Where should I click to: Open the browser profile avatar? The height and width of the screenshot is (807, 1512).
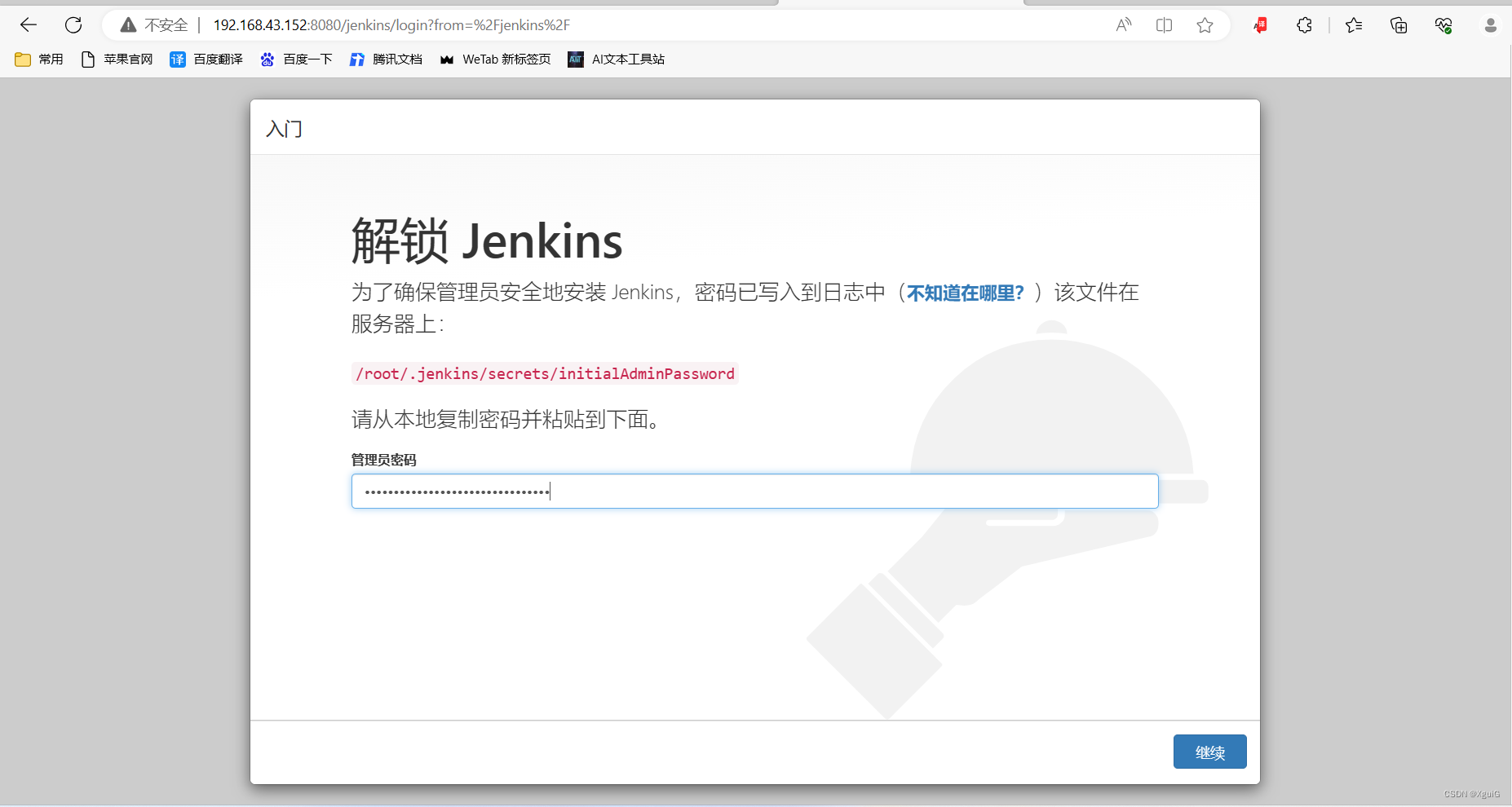point(1492,25)
